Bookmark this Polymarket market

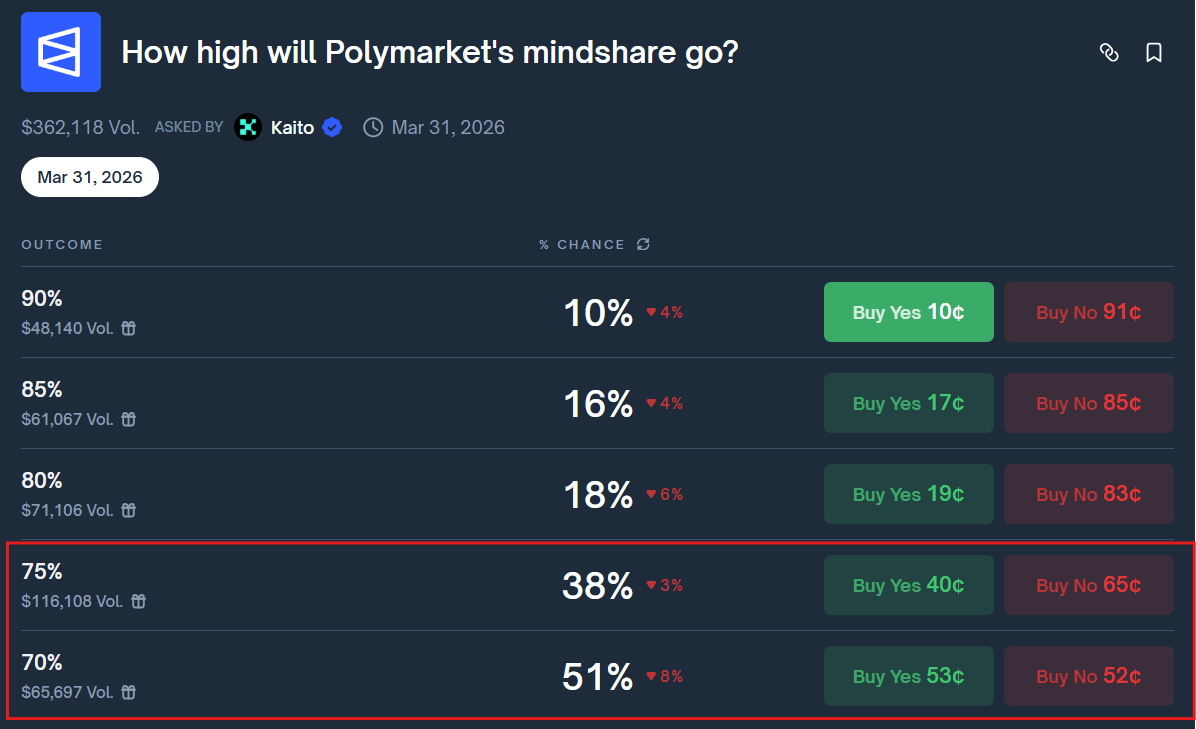click(1154, 54)
